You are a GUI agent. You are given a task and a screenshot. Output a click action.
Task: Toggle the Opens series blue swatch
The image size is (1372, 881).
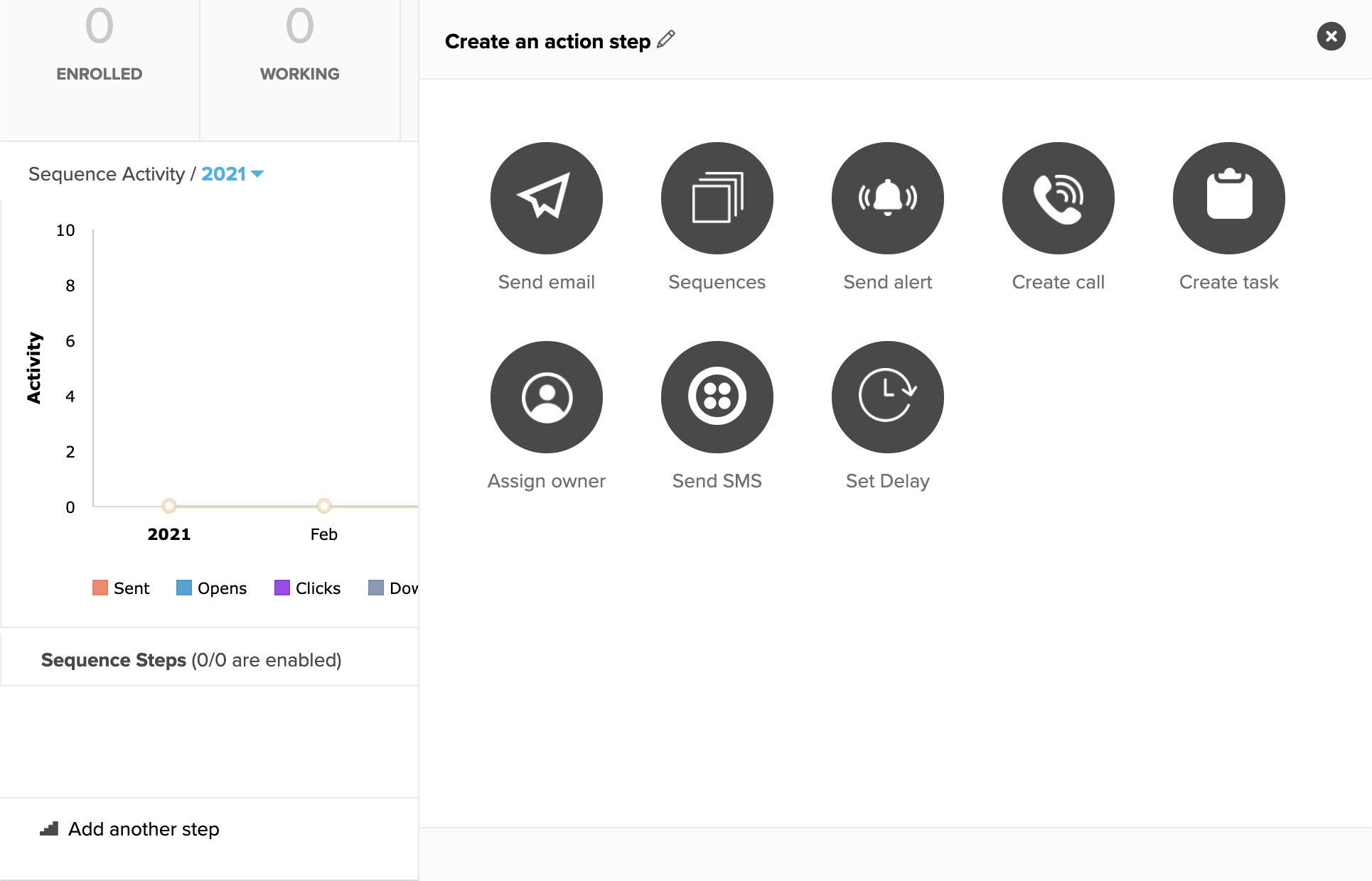[x=184, y=588]
